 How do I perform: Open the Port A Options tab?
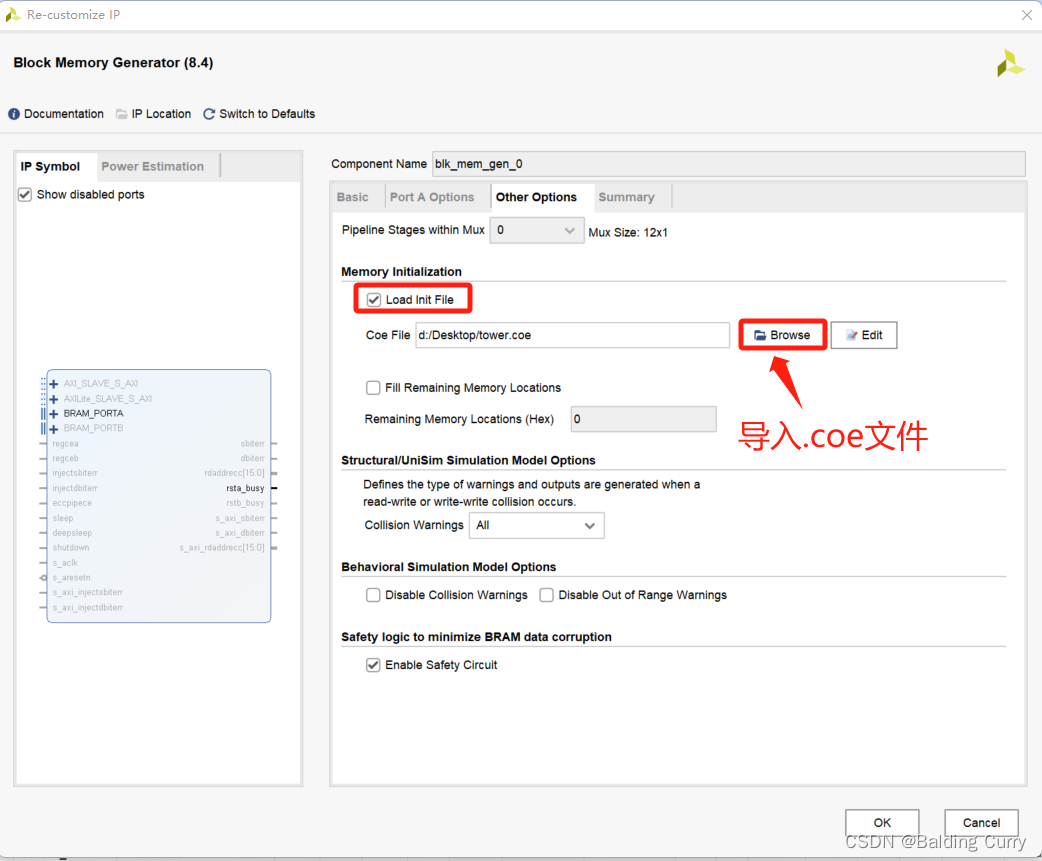tap(434, 196)
